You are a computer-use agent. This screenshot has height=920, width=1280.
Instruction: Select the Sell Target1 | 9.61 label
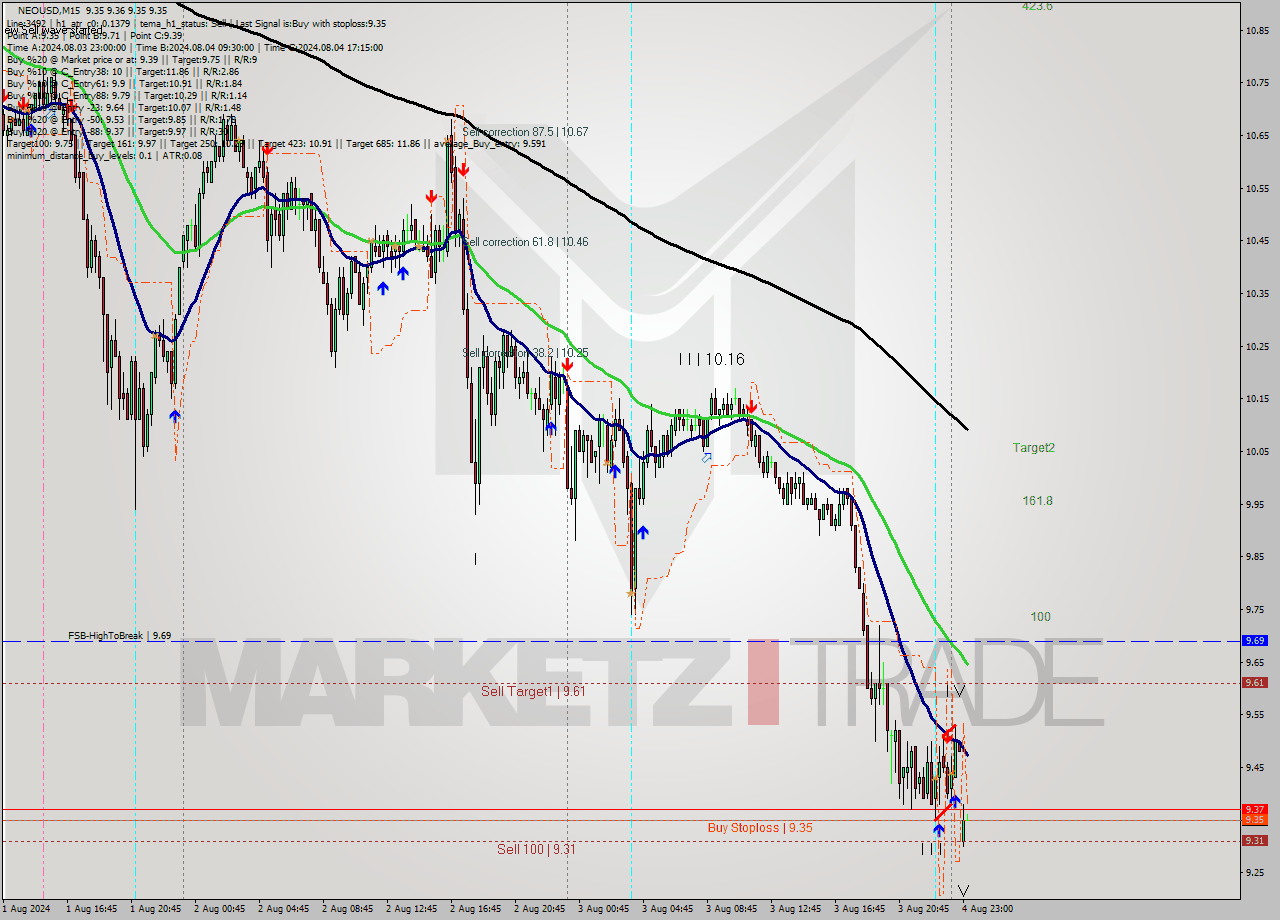tap(533, 691)
